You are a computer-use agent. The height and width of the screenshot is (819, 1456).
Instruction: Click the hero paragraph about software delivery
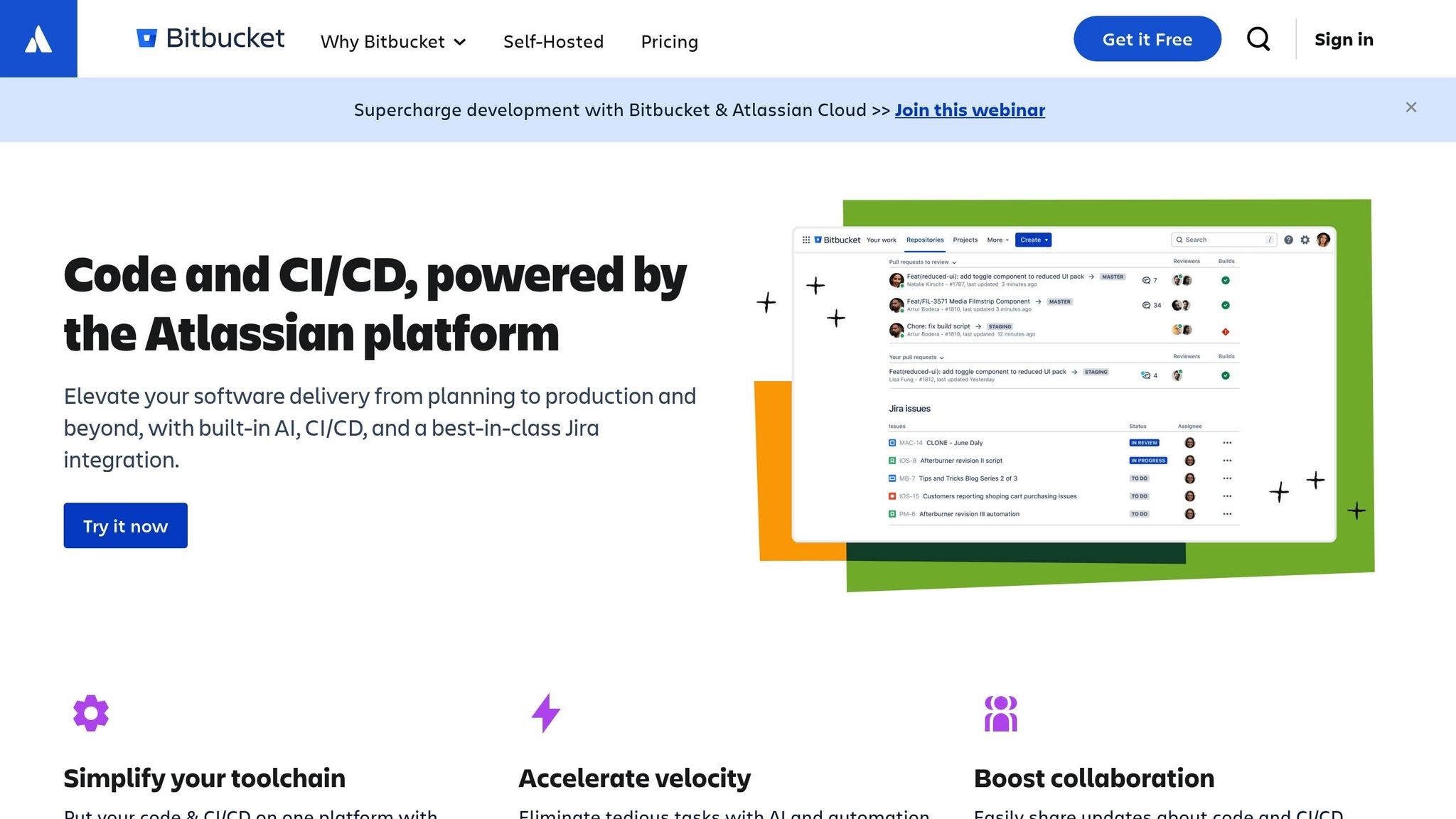tap(380, 428)
